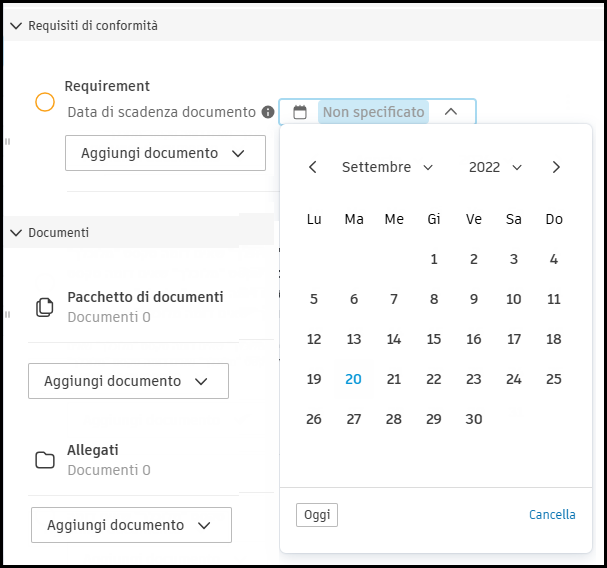The height and width of the screenshot is (568, 607).
Task: Click the Pacchetto di documenti title
Action: 146,297
